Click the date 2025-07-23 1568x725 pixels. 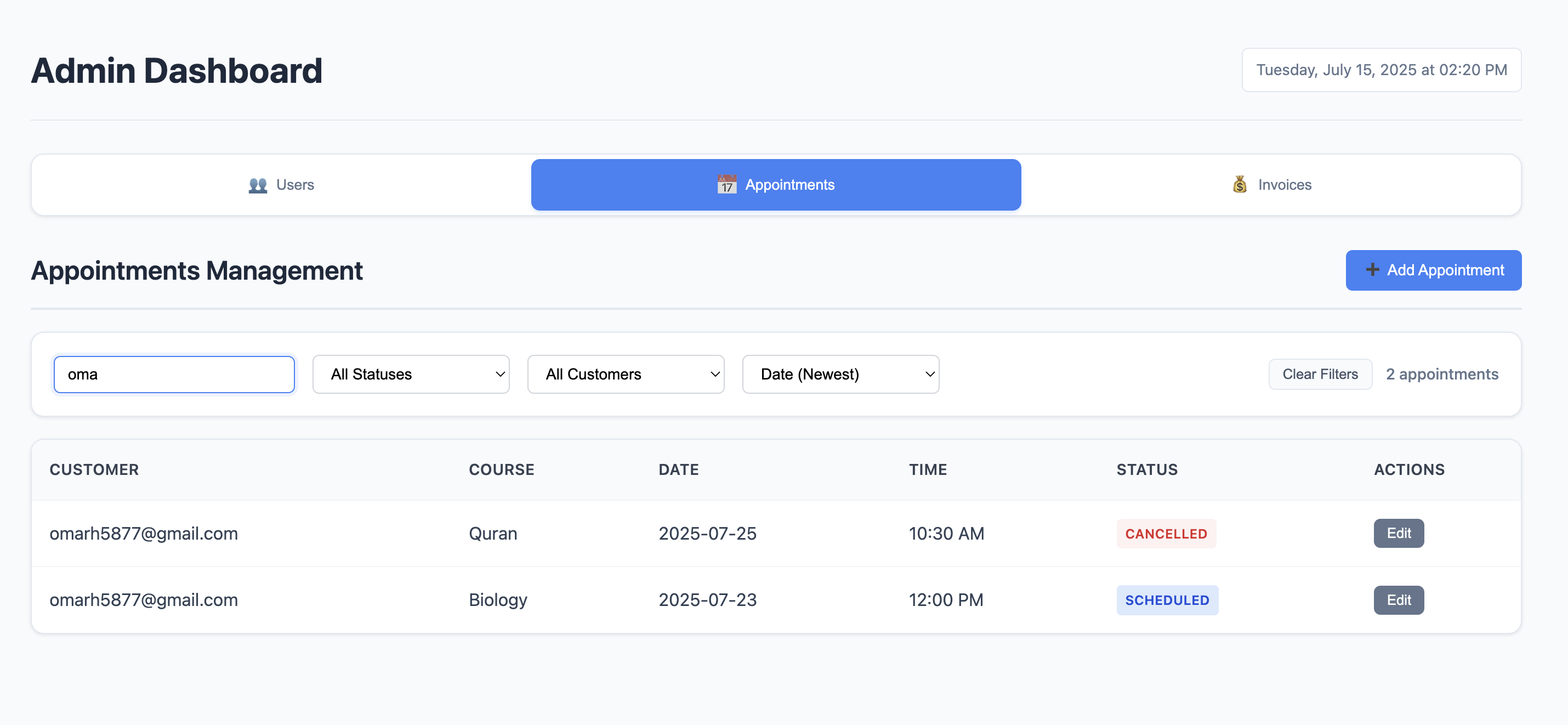tap(707, 600)
